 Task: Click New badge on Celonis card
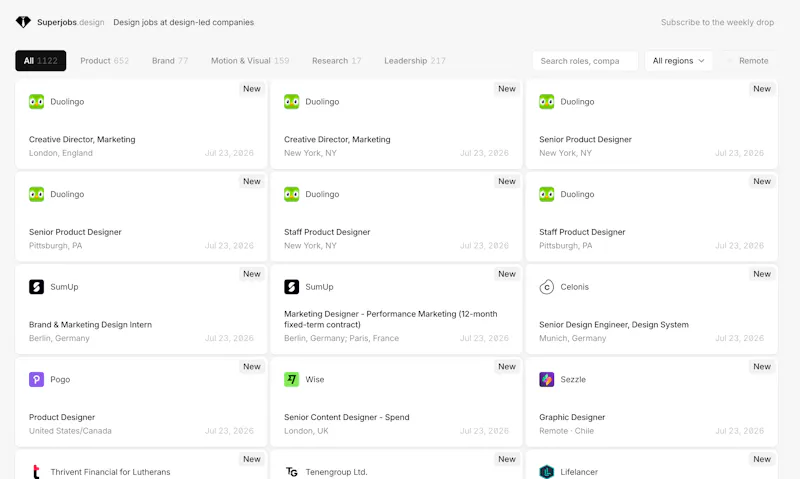(762, 274)
